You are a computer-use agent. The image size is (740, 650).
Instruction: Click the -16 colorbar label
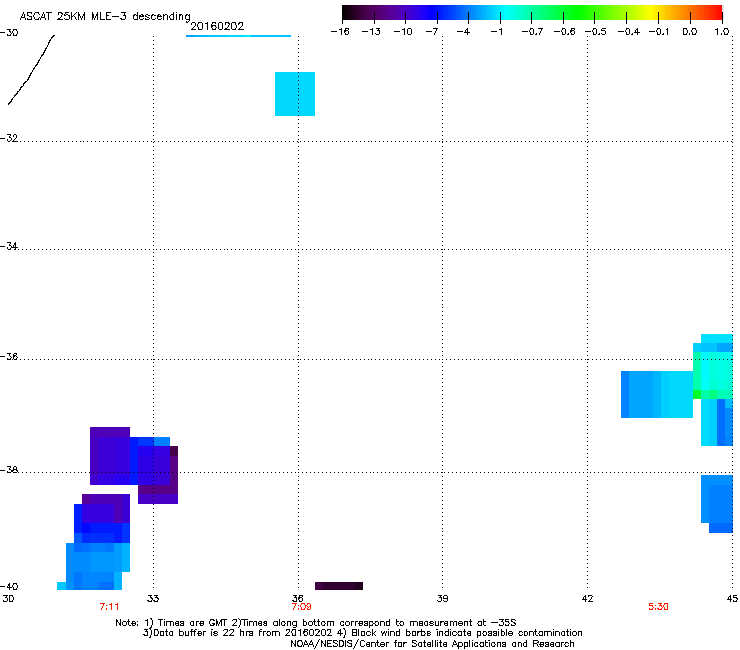(x=340, y=32)
